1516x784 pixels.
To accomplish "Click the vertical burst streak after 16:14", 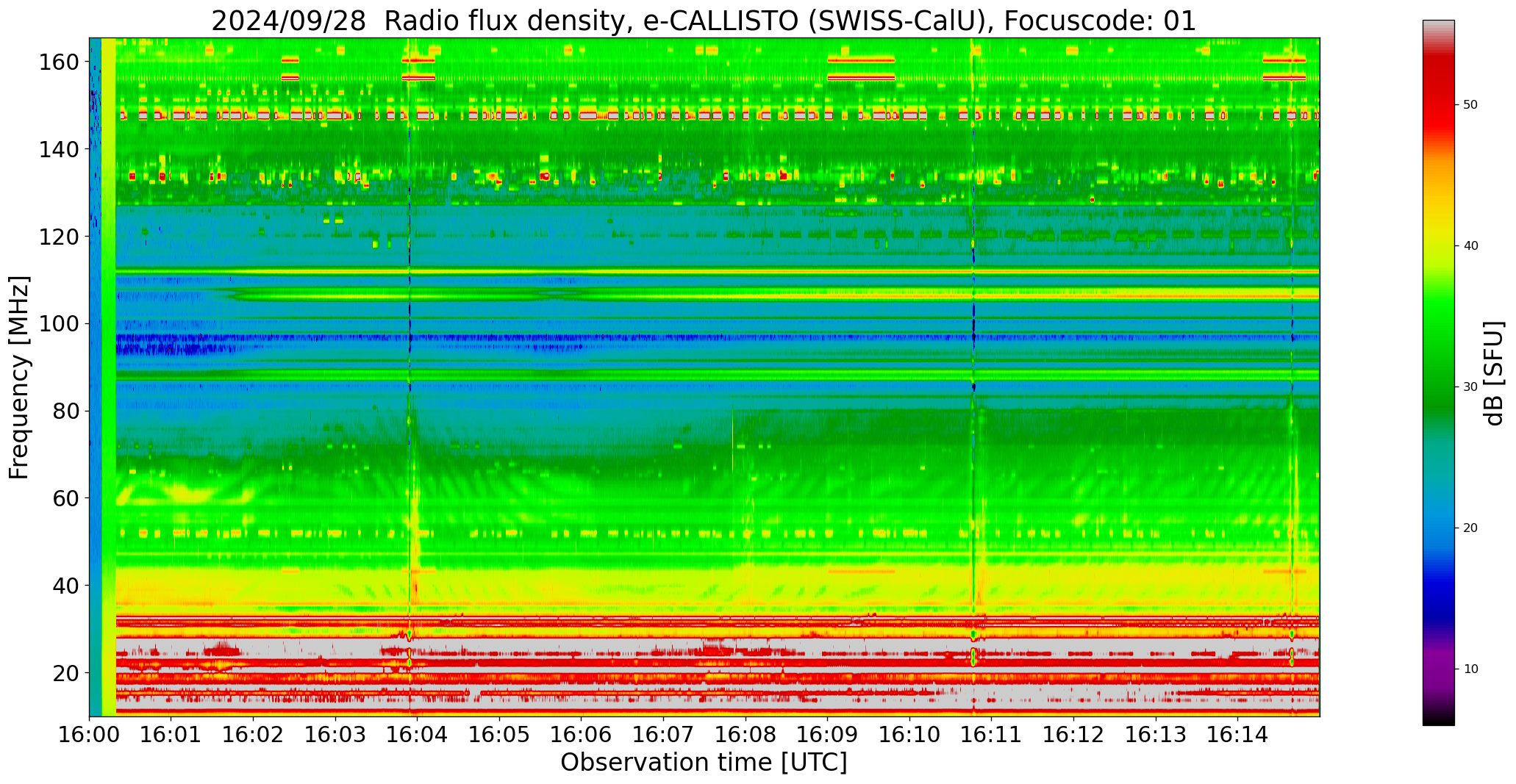I will 1292,377.
